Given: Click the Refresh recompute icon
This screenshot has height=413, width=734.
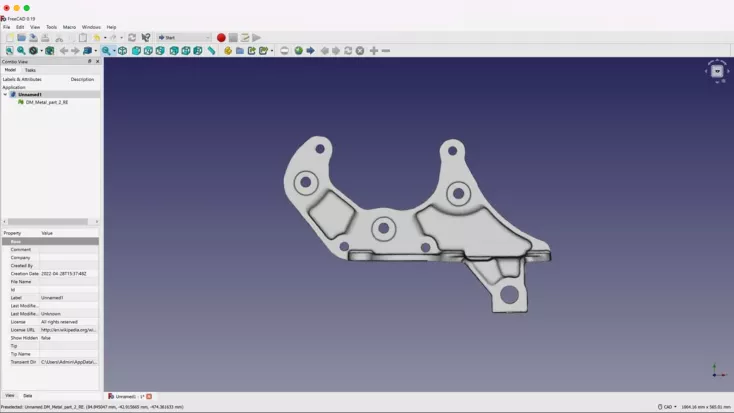Looking at the screenshot, I should (131, 38).
